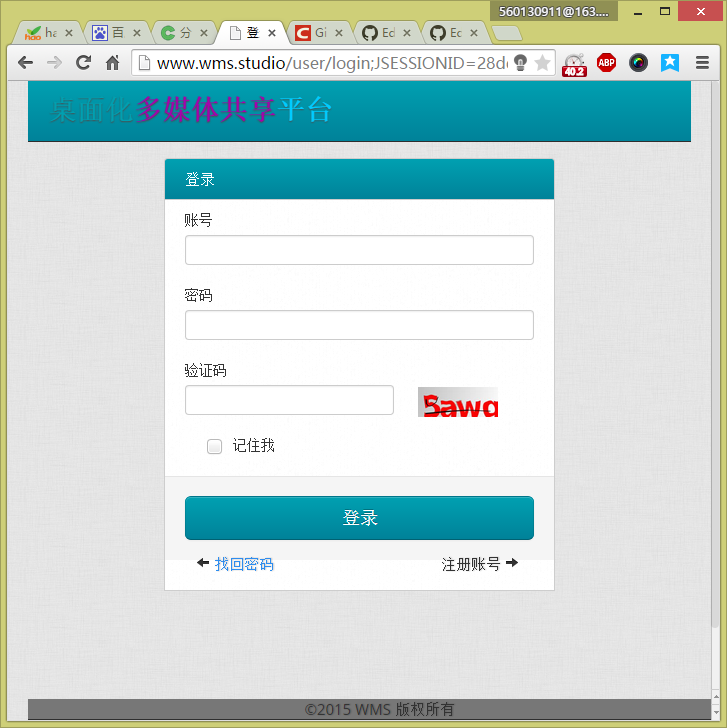
Task: Reload the page with the refresh icon
Action: click(84, 63)
